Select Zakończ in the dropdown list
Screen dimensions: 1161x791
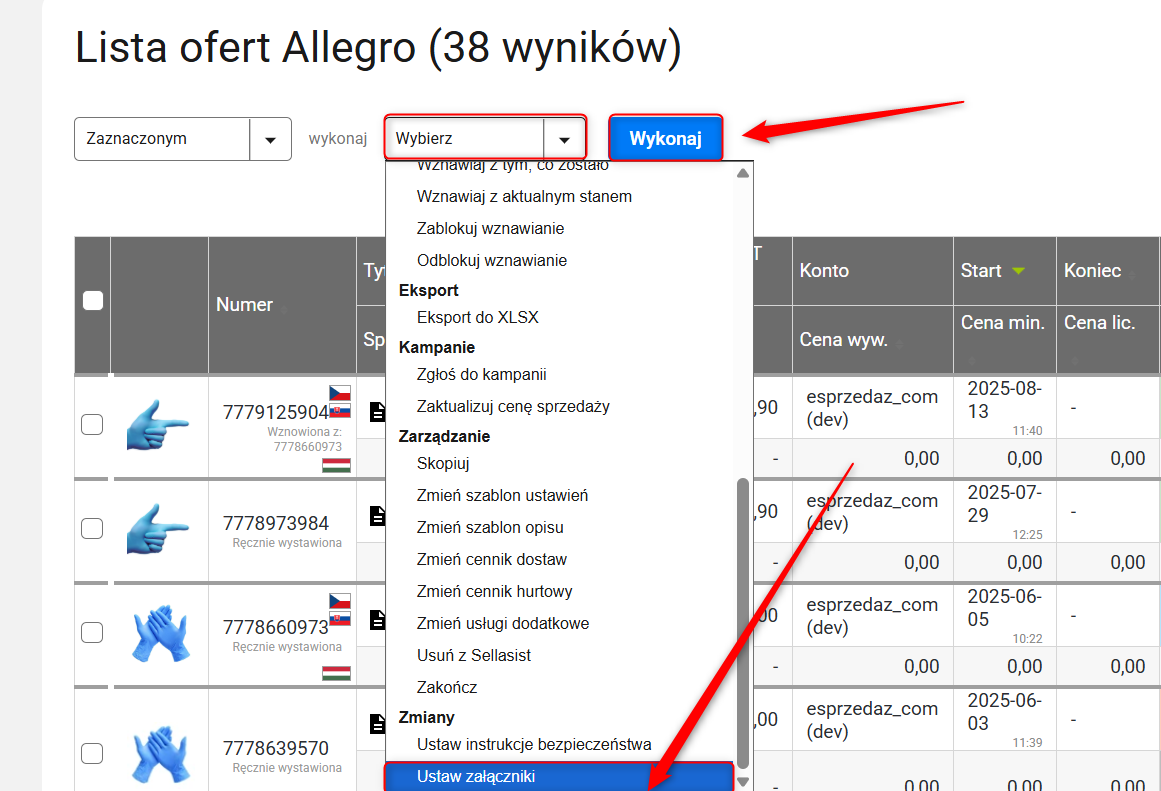pos(446,687)
